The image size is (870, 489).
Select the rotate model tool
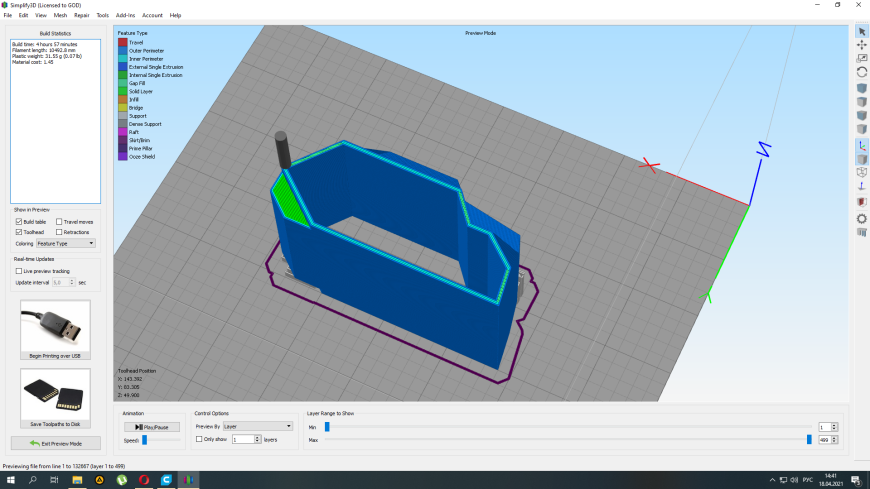(x=862, y=72)
